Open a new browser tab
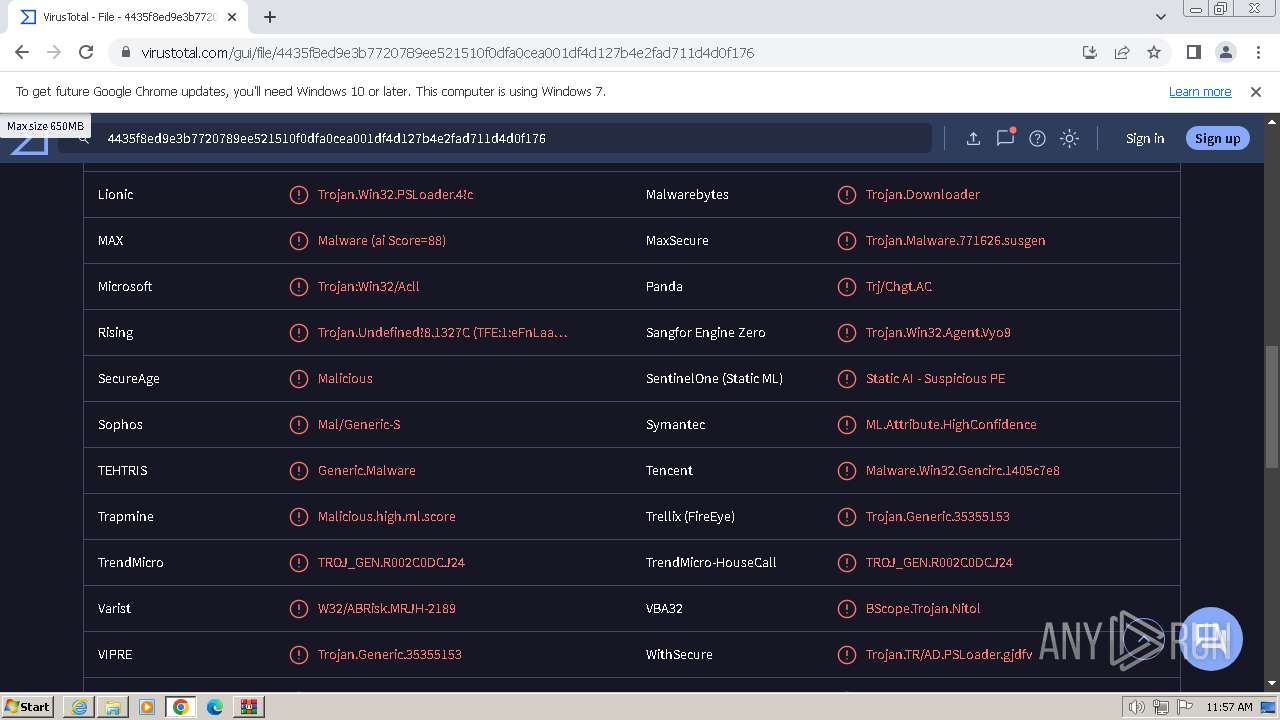 click(x=270, y=17)
